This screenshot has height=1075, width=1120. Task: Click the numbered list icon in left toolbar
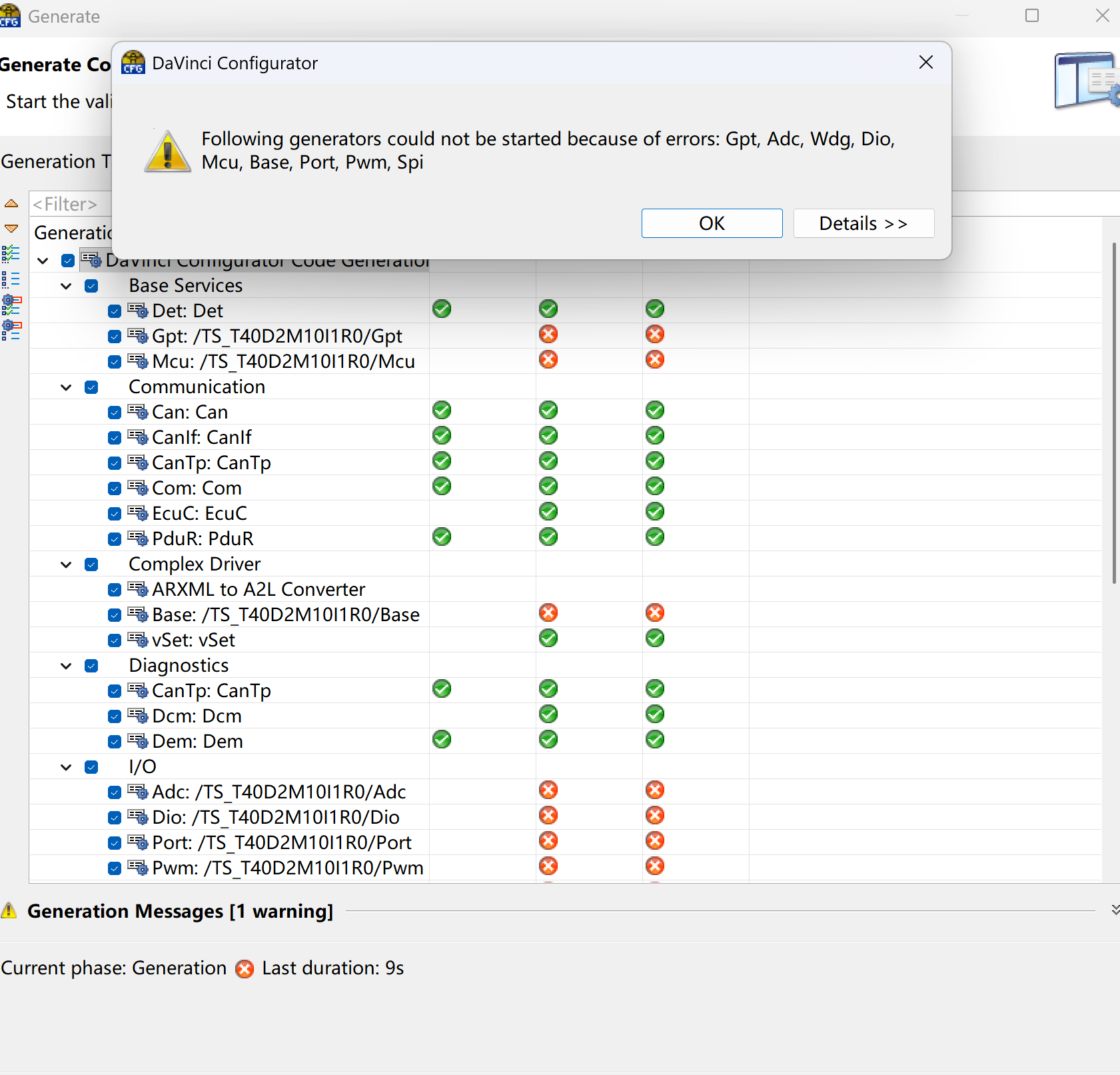[x=11, y=279]
